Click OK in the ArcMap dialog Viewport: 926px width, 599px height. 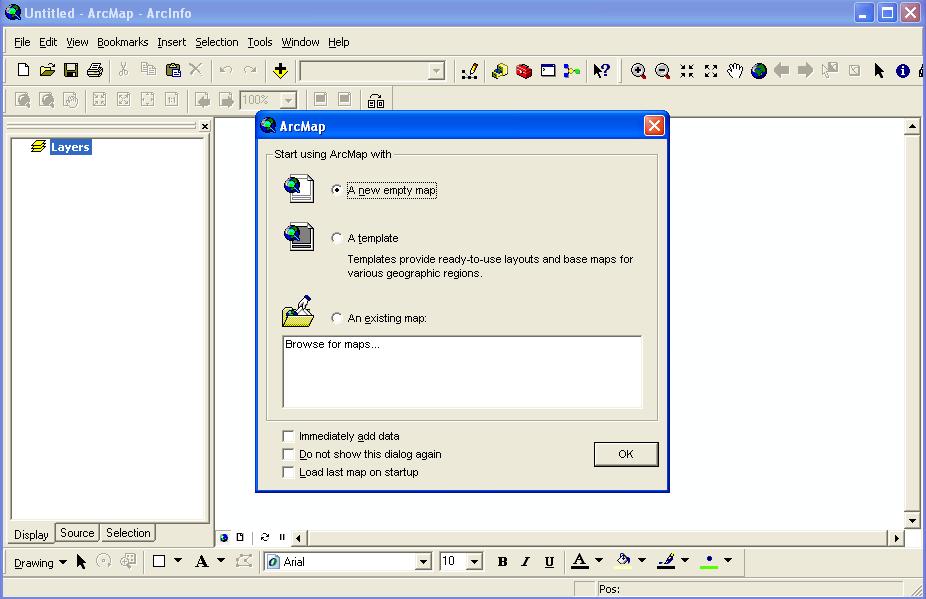pos(626,454)
